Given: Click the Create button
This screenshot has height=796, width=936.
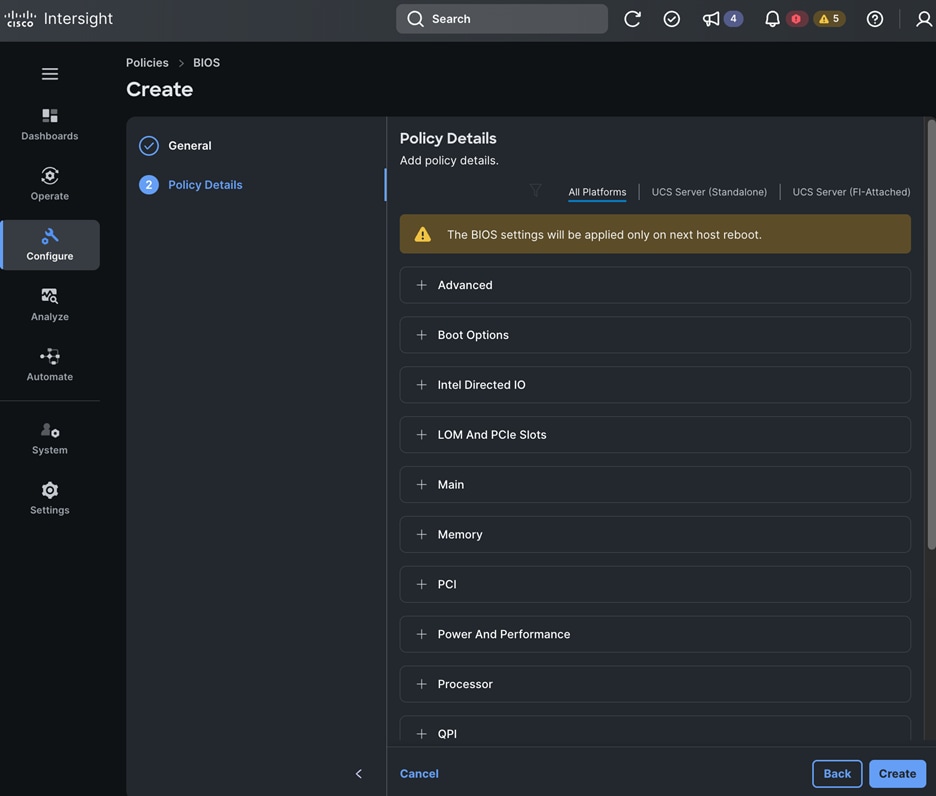Looking at the screenshot, I should 897,774.
